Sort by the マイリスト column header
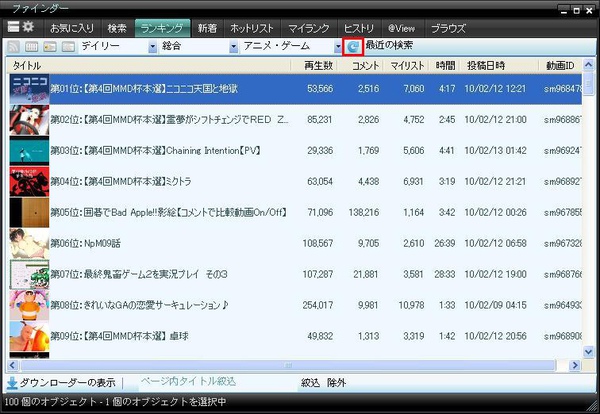The image size is (600, 414). point(406,66)
